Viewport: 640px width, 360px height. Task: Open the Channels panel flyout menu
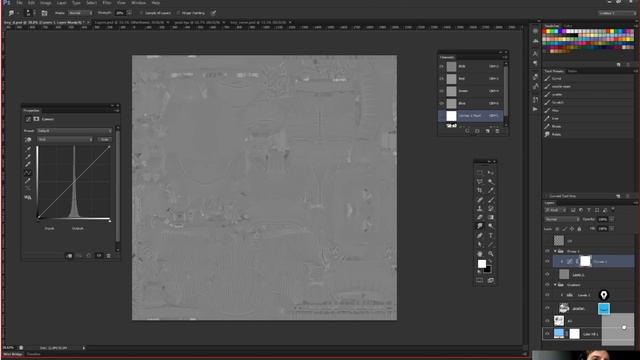[x=505, y=57]
